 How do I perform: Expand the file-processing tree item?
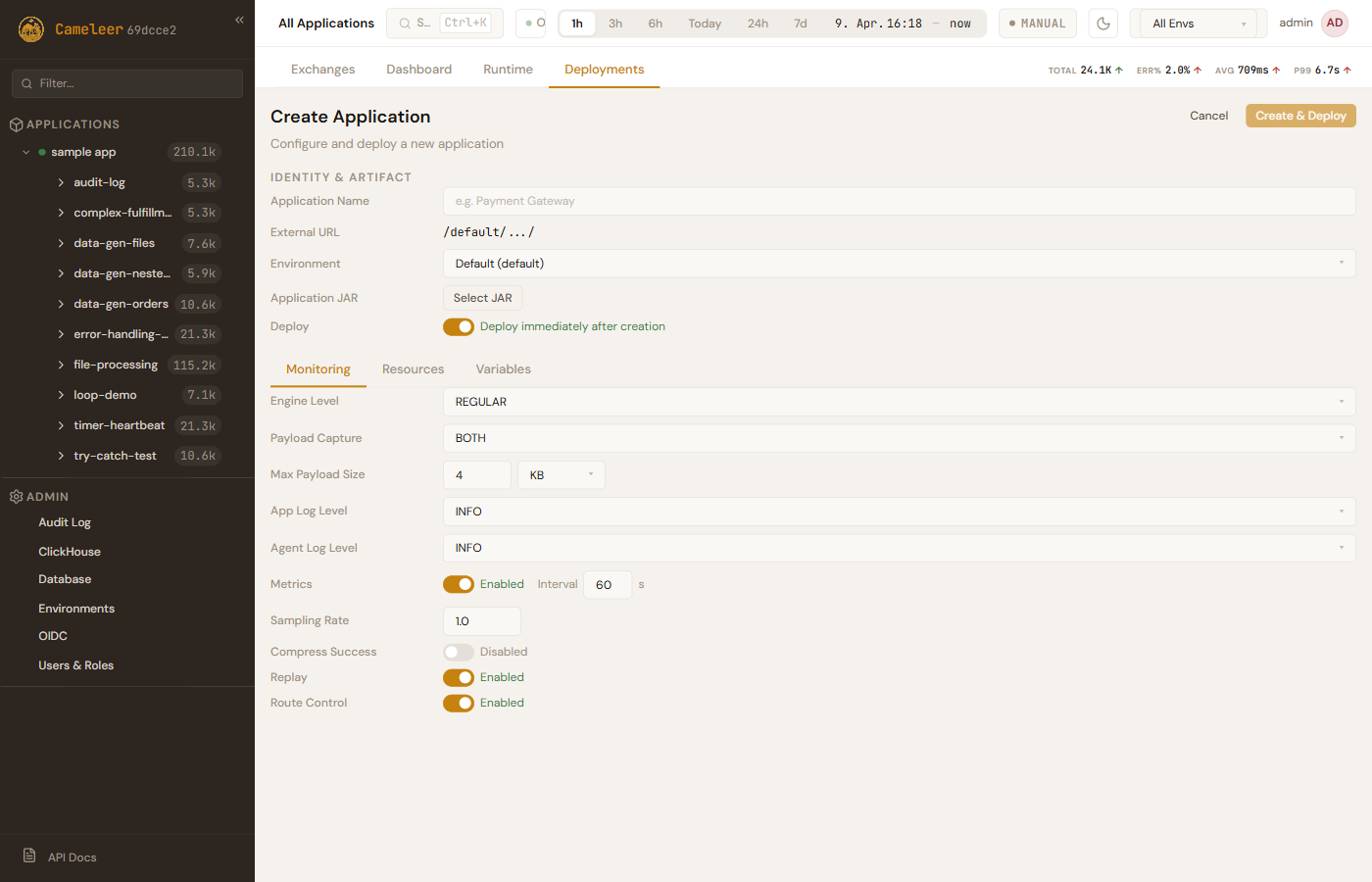(61, 365)
